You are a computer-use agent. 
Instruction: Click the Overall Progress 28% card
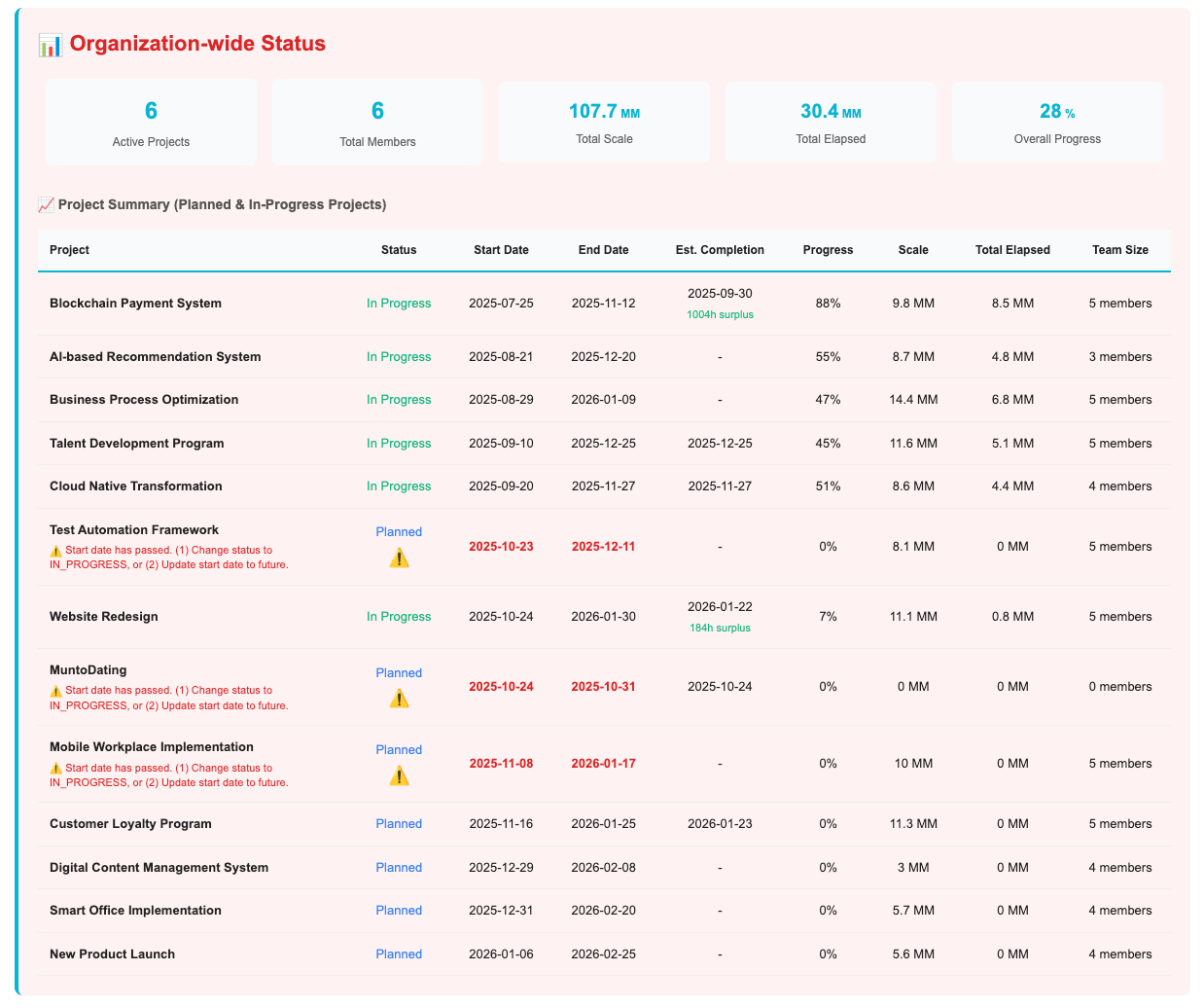[x=1057, y=122]
